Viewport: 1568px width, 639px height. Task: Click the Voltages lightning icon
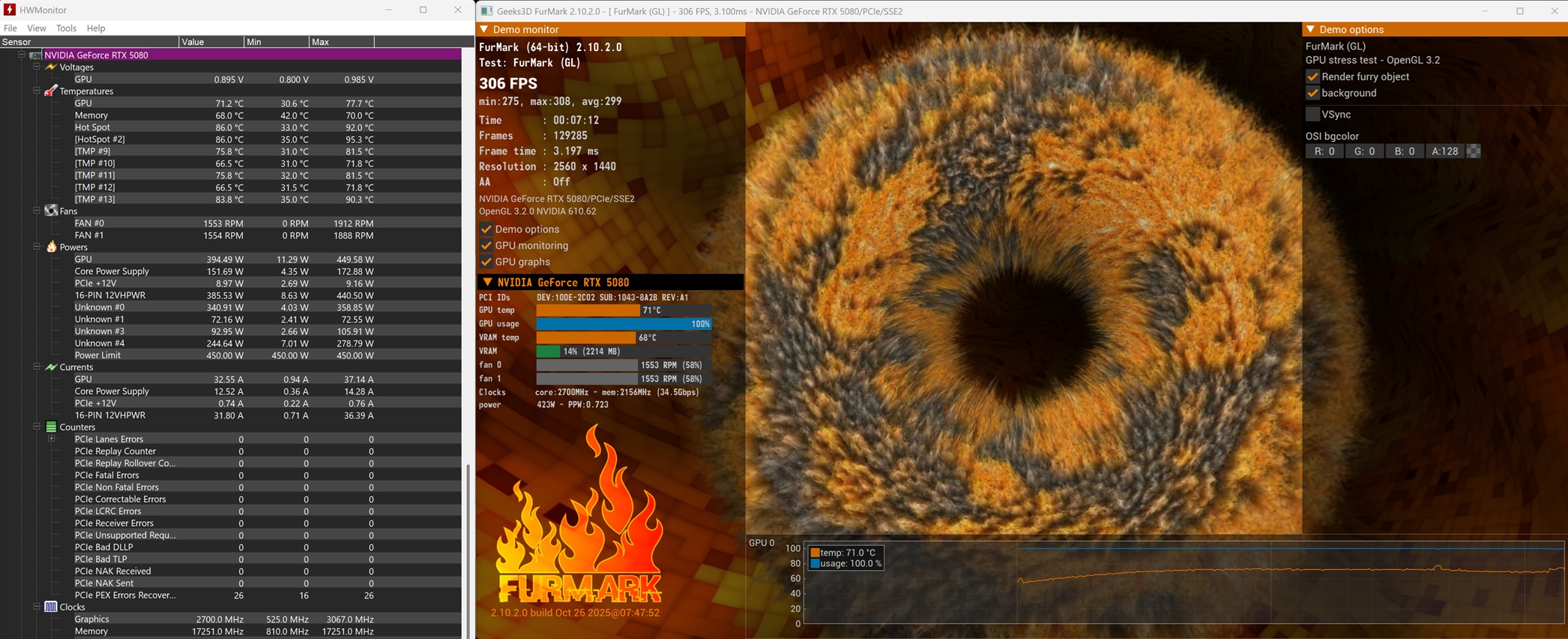[x=51, y=67]
